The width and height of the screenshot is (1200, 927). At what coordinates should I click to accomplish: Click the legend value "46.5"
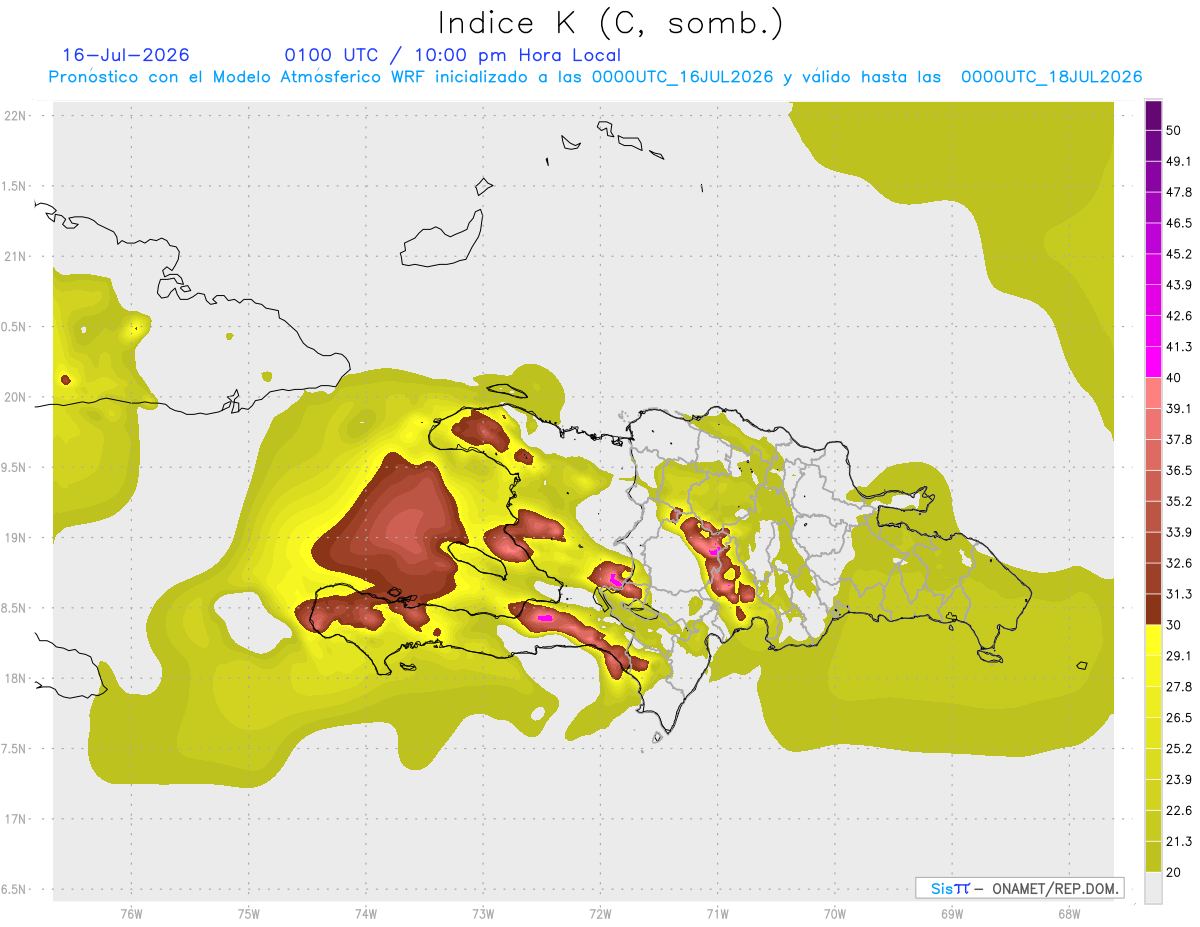click(x=1178, y=223)
